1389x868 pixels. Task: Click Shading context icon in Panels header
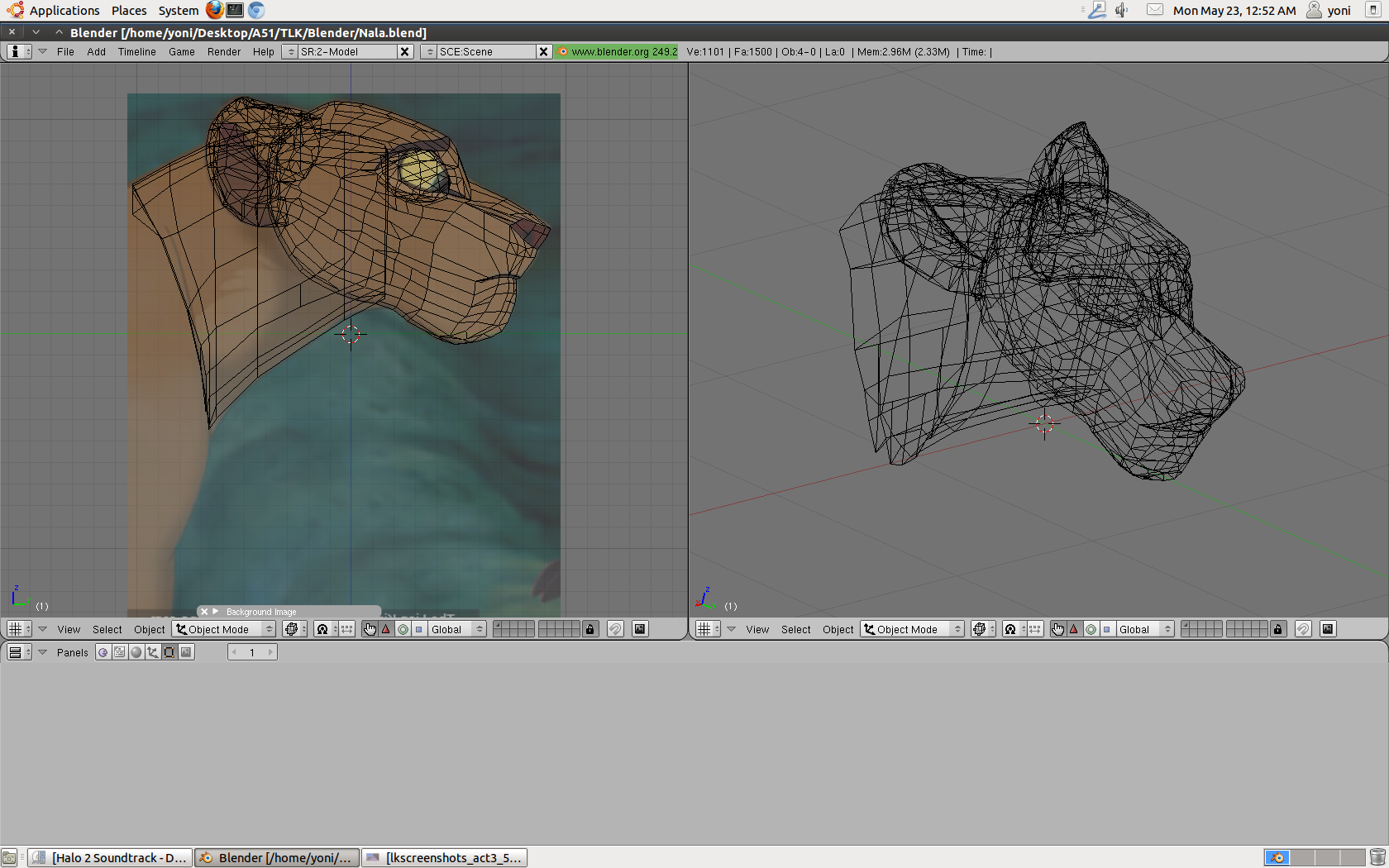pyautogui.click(x=136, y=652)
